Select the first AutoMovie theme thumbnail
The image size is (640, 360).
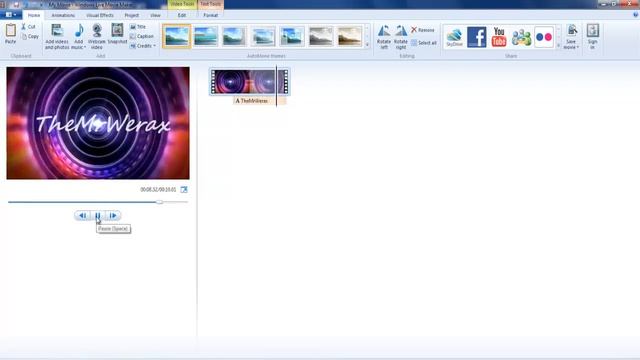(176, 36)
